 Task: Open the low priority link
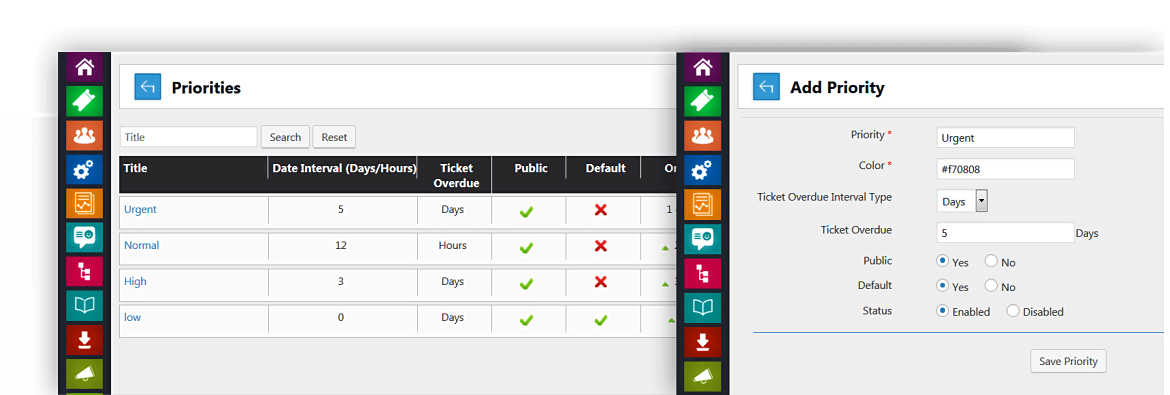(132, 317)
